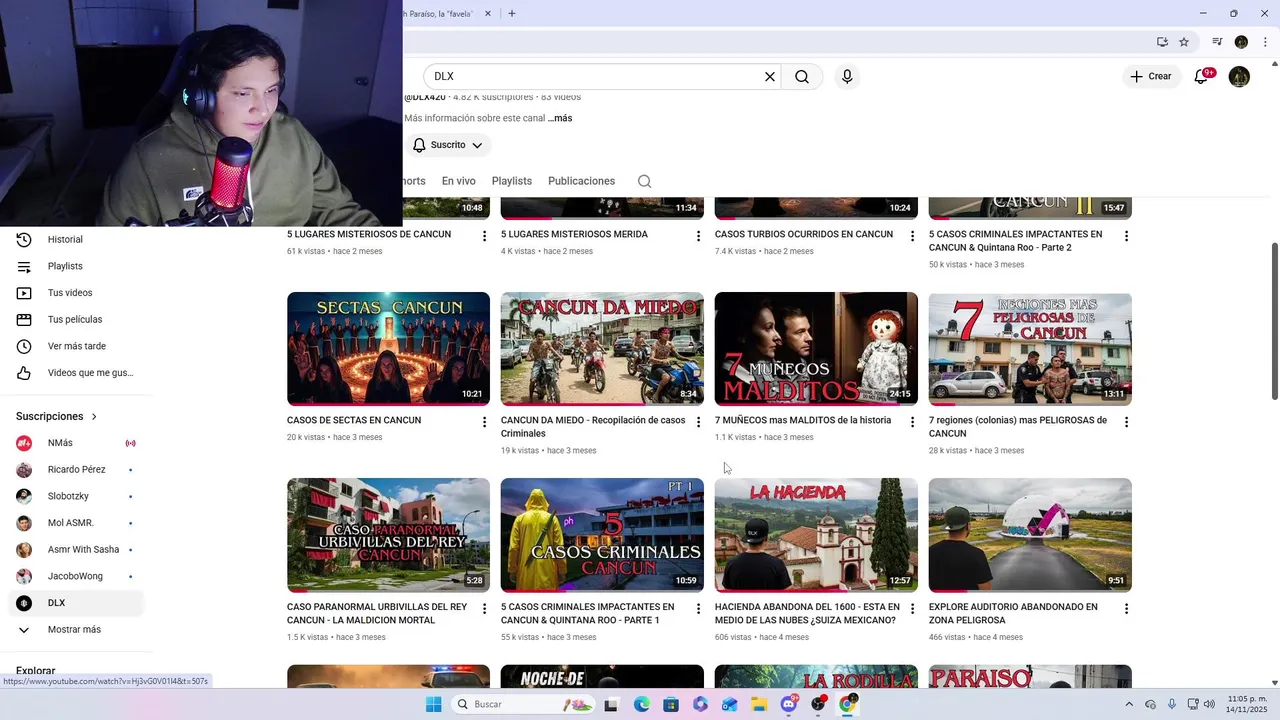This screenshot has width=1280, height=720.
Task: Switch to the Publicaciones tab
Action: click(581, 181)
